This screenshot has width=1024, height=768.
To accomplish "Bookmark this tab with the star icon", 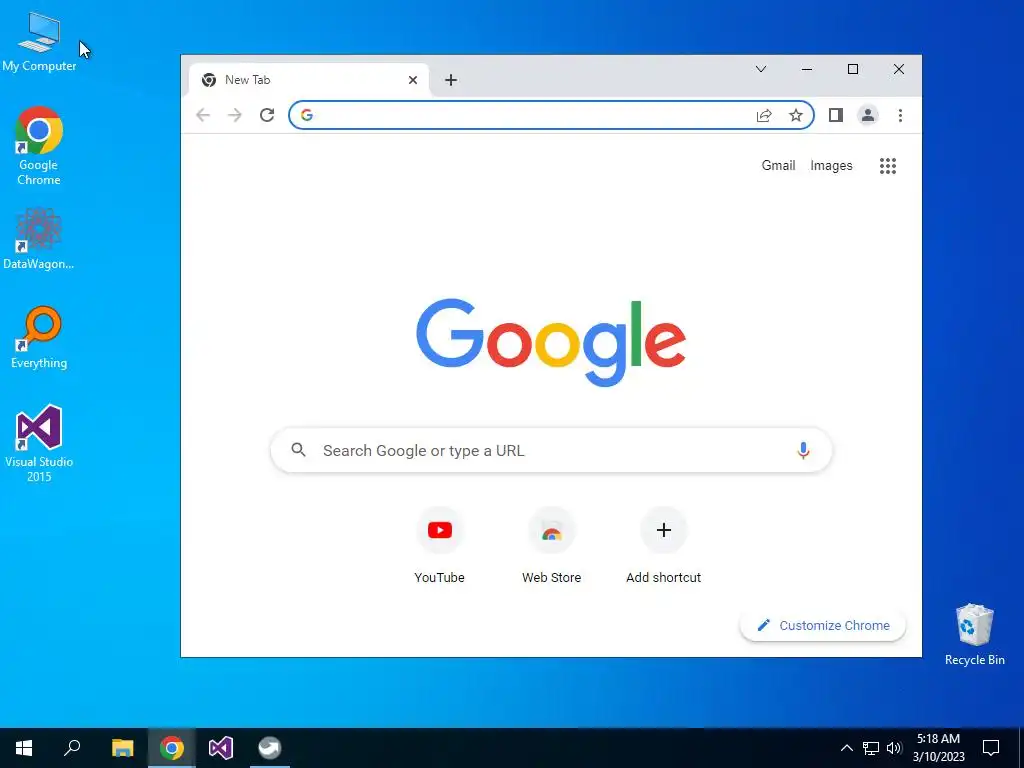I will click(x=795, y=116).
